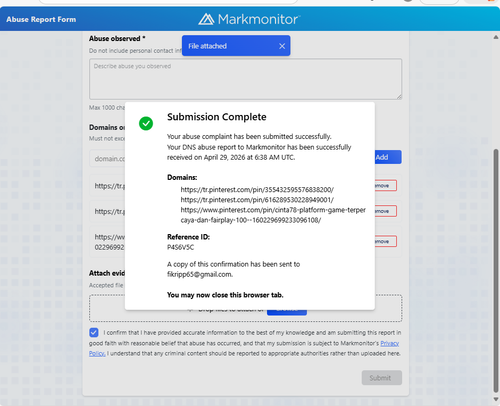The image size is (500, 406).
Task: Focus the Describe abuse you observed textarea
Action: coord(245,79)
